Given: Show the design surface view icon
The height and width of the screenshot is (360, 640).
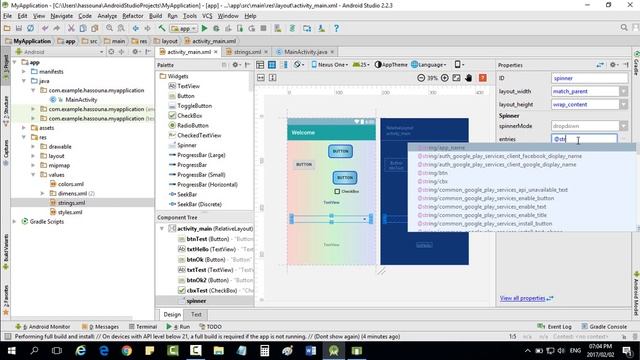Looking at the screenshot, I should (260, 65).
